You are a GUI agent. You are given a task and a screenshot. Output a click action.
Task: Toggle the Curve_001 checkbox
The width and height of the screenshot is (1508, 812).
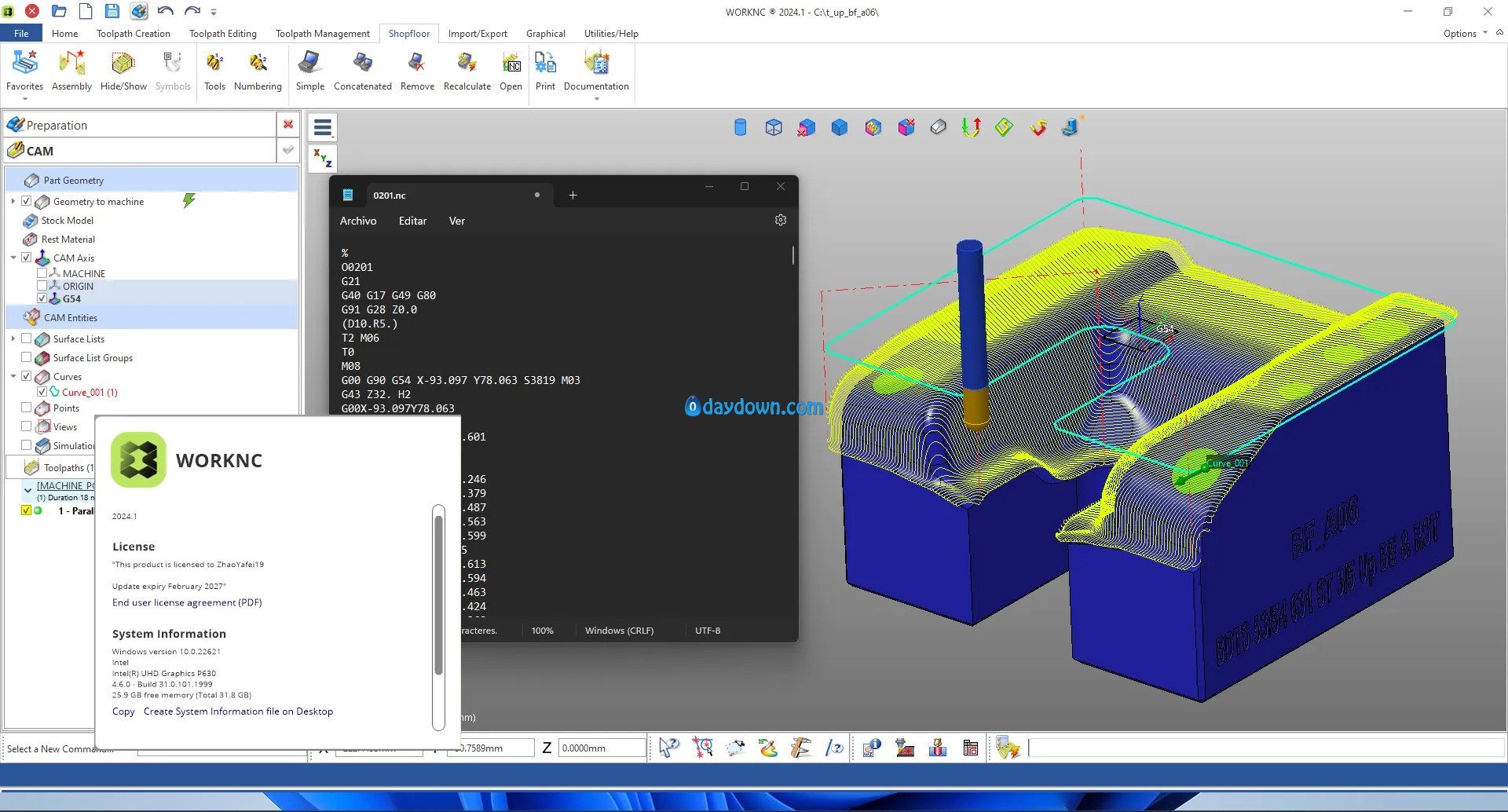coord(42,391)
